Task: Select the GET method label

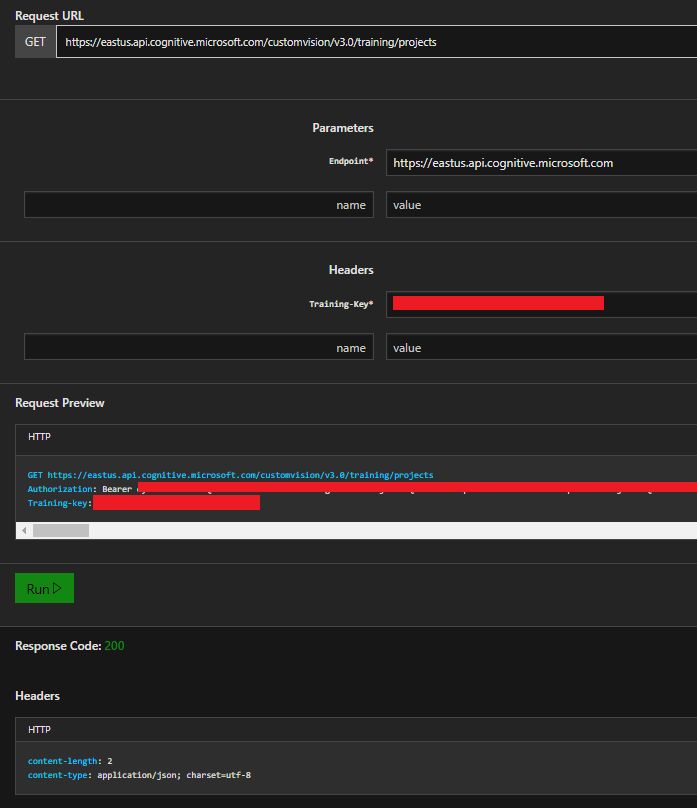Action: [35, 42]
